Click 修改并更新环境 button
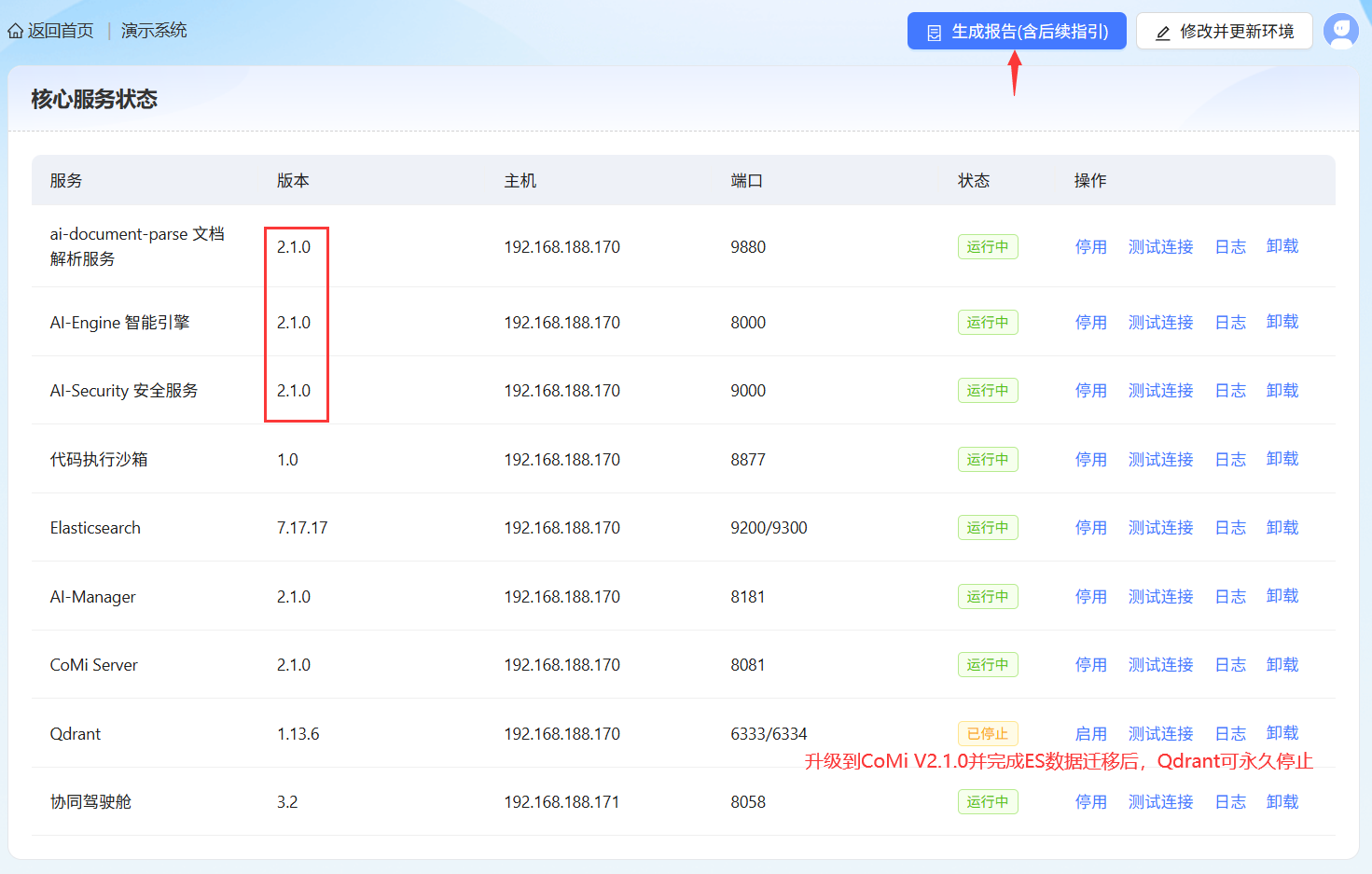Screen dimensions: 1372x874 (x=1224, y=31)
